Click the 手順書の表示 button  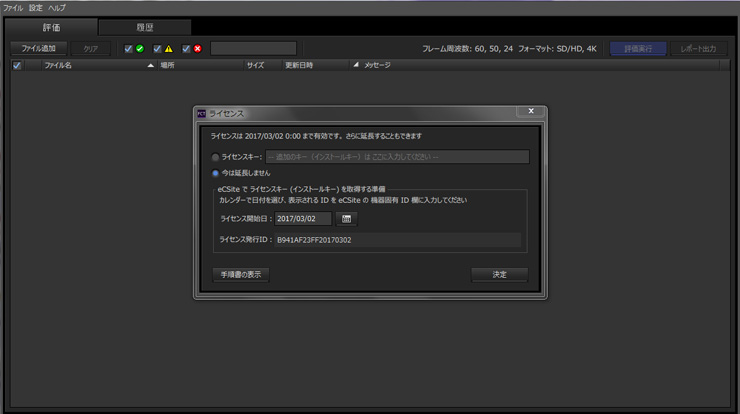point(240,274)
